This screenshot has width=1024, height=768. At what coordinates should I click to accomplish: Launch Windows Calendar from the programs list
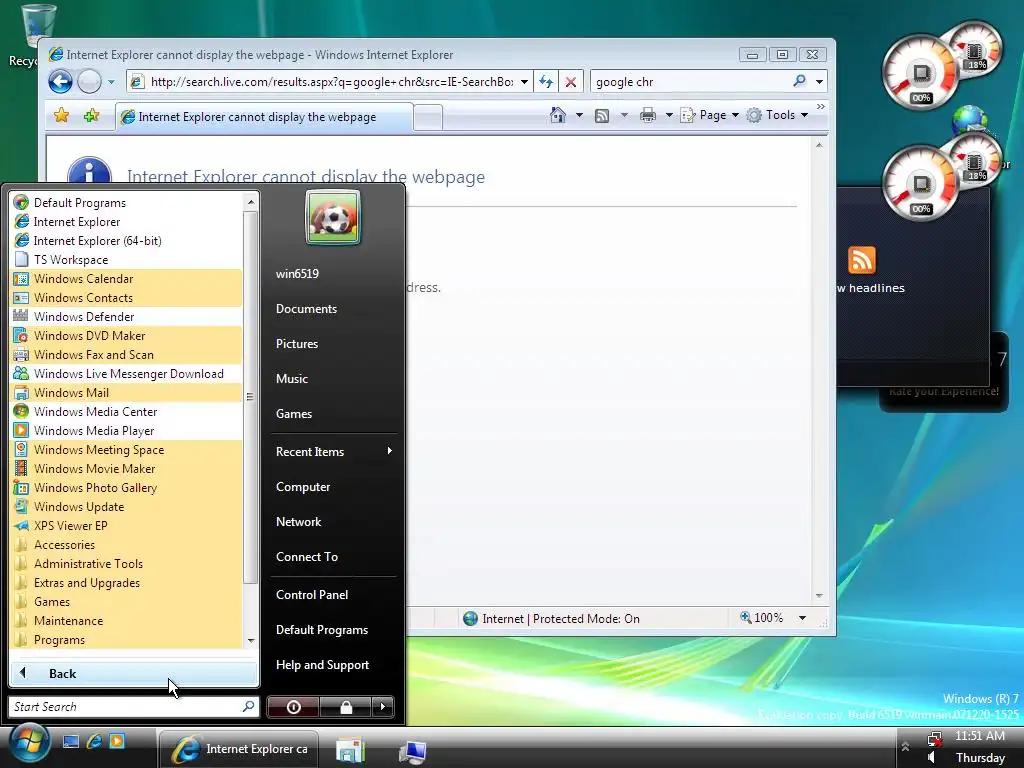(x=126, y=279)
